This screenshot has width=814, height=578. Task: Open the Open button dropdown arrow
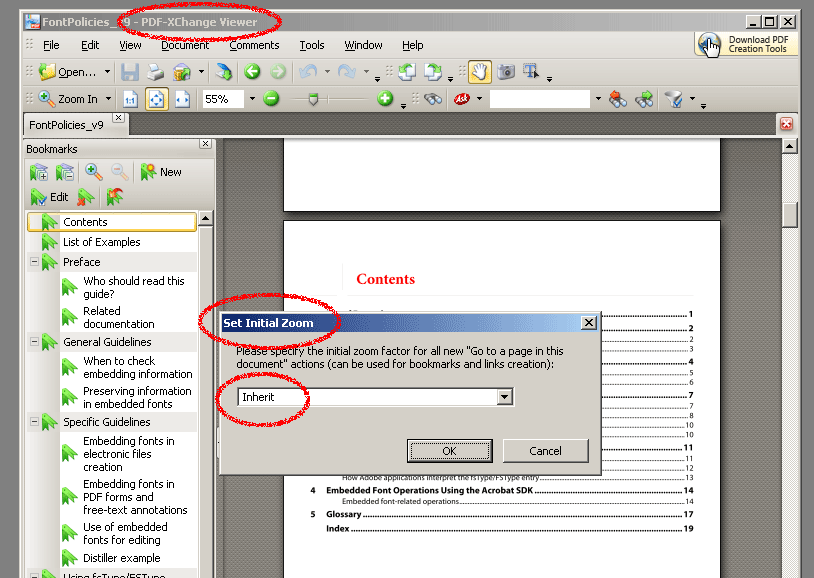(107, 72)
